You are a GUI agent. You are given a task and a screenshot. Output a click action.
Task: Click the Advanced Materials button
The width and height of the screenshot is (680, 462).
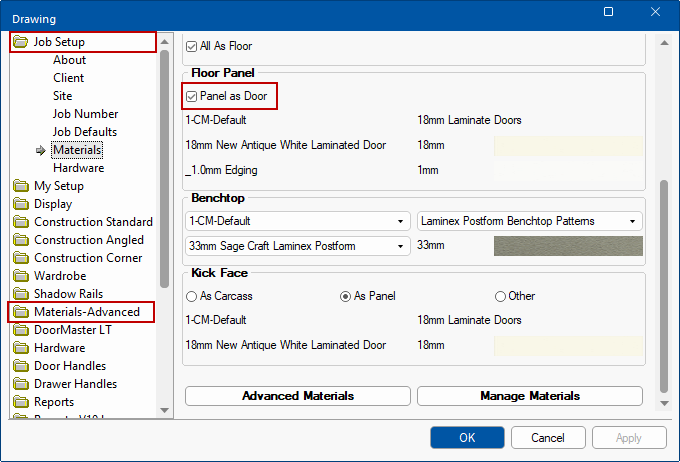click(x=298, y=396)
